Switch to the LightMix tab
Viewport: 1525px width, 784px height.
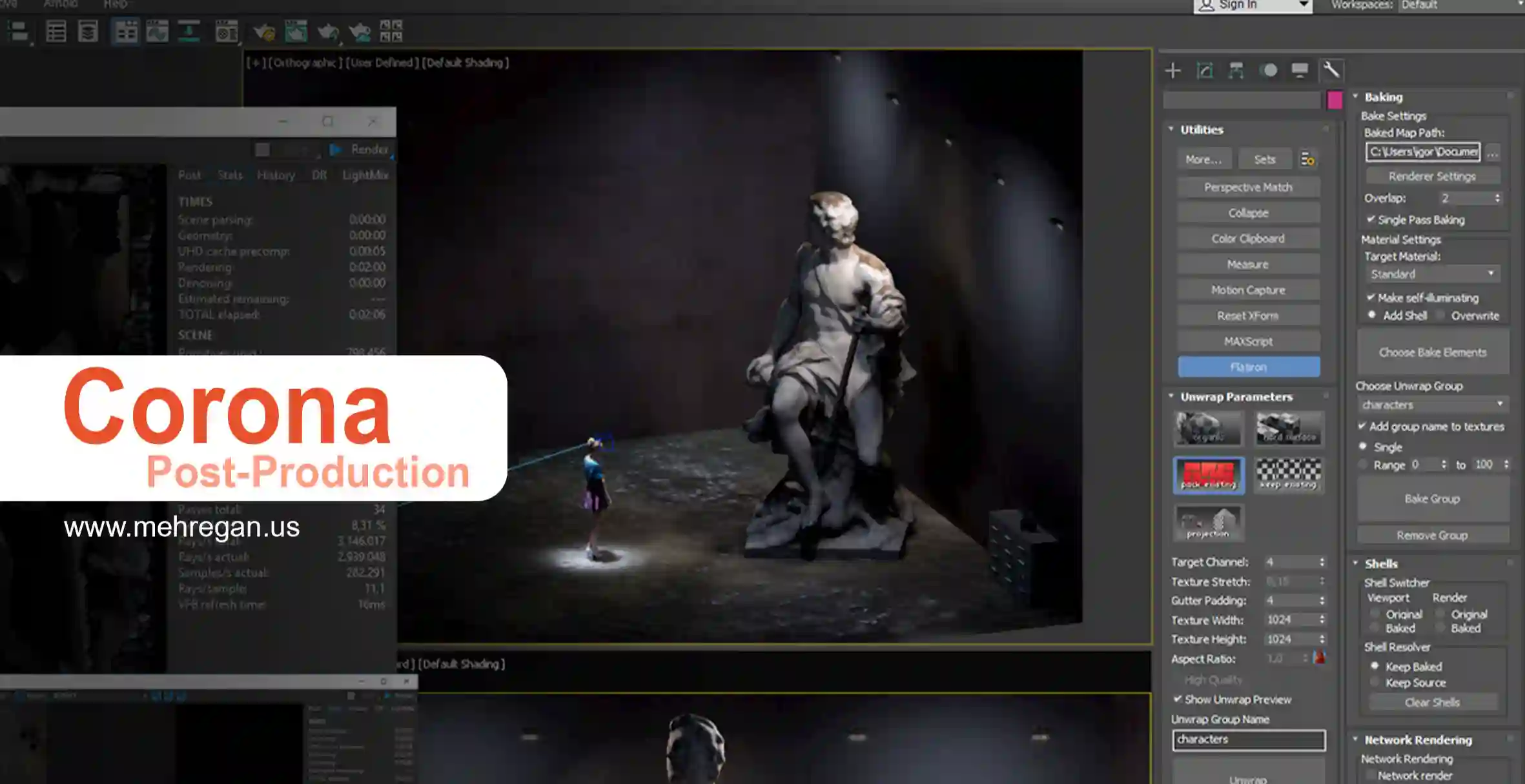tap(365, 175)
